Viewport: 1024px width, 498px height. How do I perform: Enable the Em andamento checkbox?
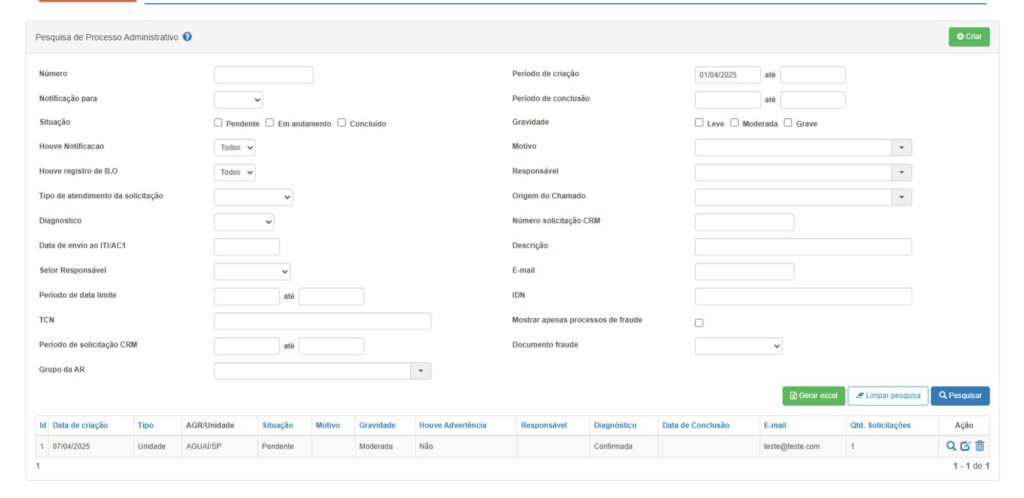270,123
